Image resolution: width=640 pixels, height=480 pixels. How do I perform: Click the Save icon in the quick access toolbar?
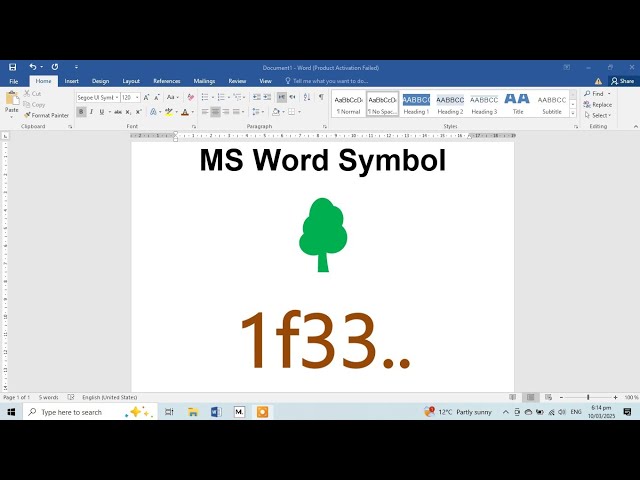tap(13, 67)
